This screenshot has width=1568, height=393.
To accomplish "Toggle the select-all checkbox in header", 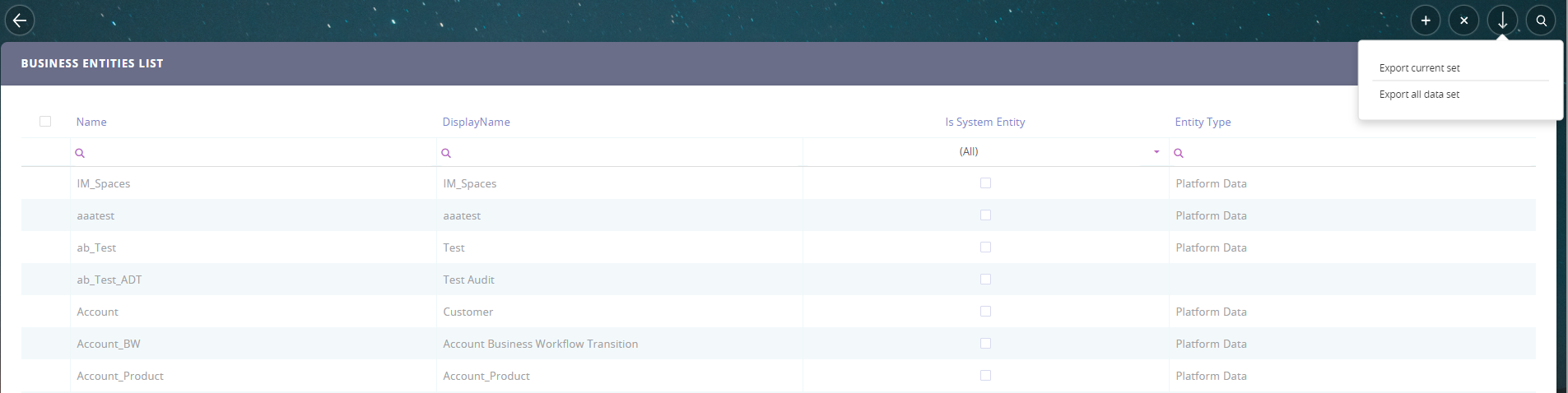I will tap(45, 122).
